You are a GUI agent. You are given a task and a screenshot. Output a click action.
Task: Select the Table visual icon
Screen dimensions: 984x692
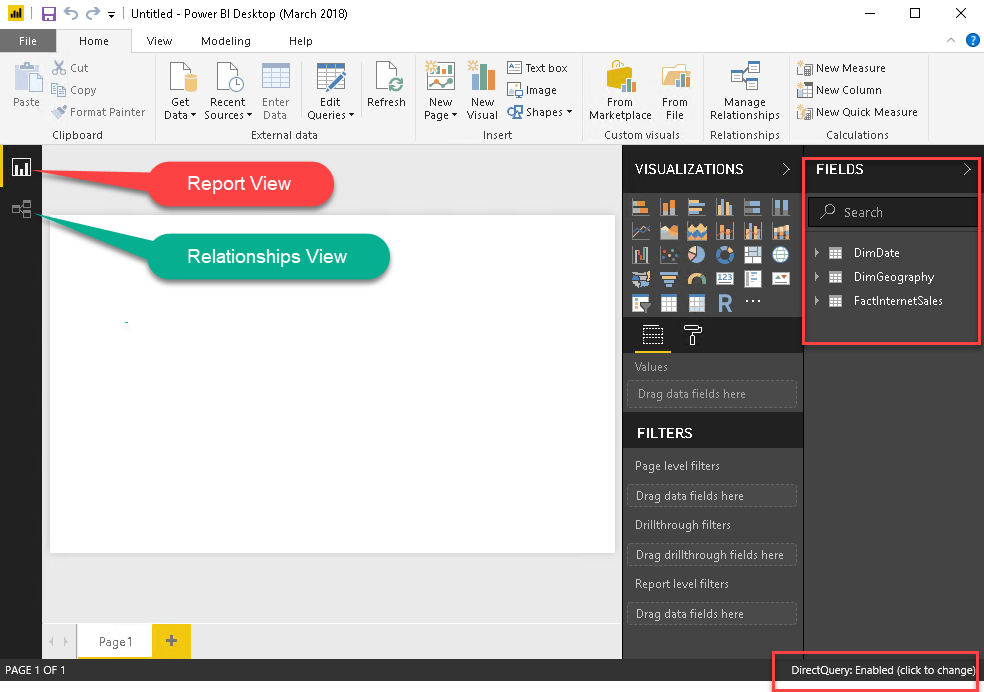pos(669,302)
